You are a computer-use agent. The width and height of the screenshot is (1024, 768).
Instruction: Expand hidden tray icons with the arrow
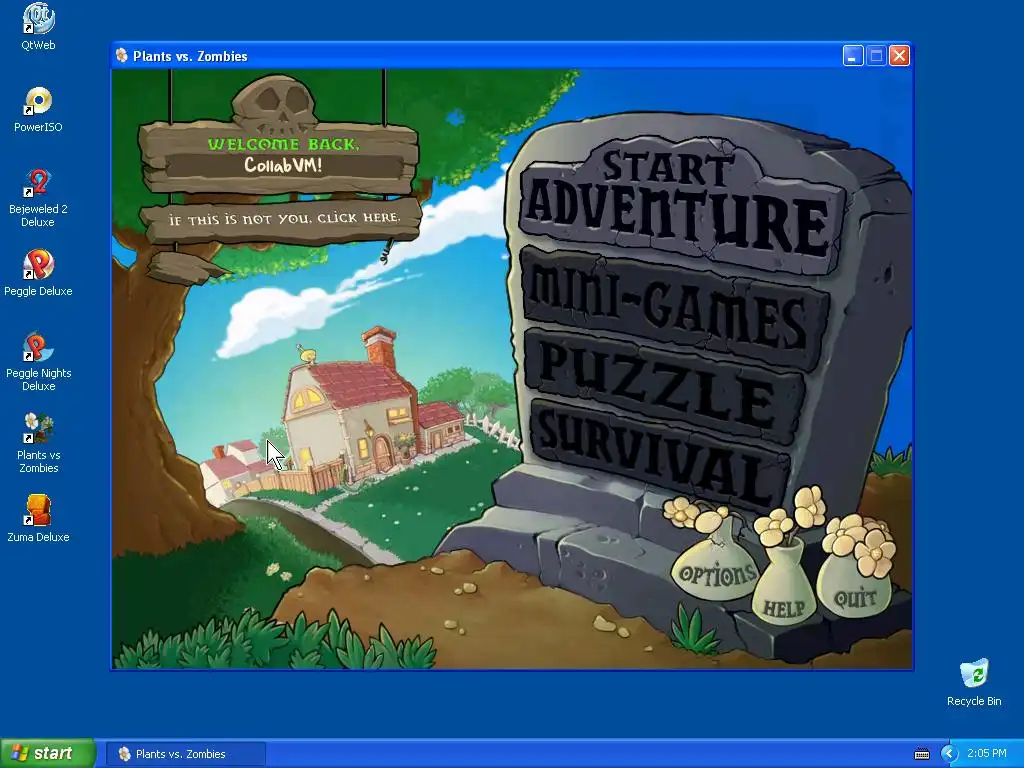[949, 754]
